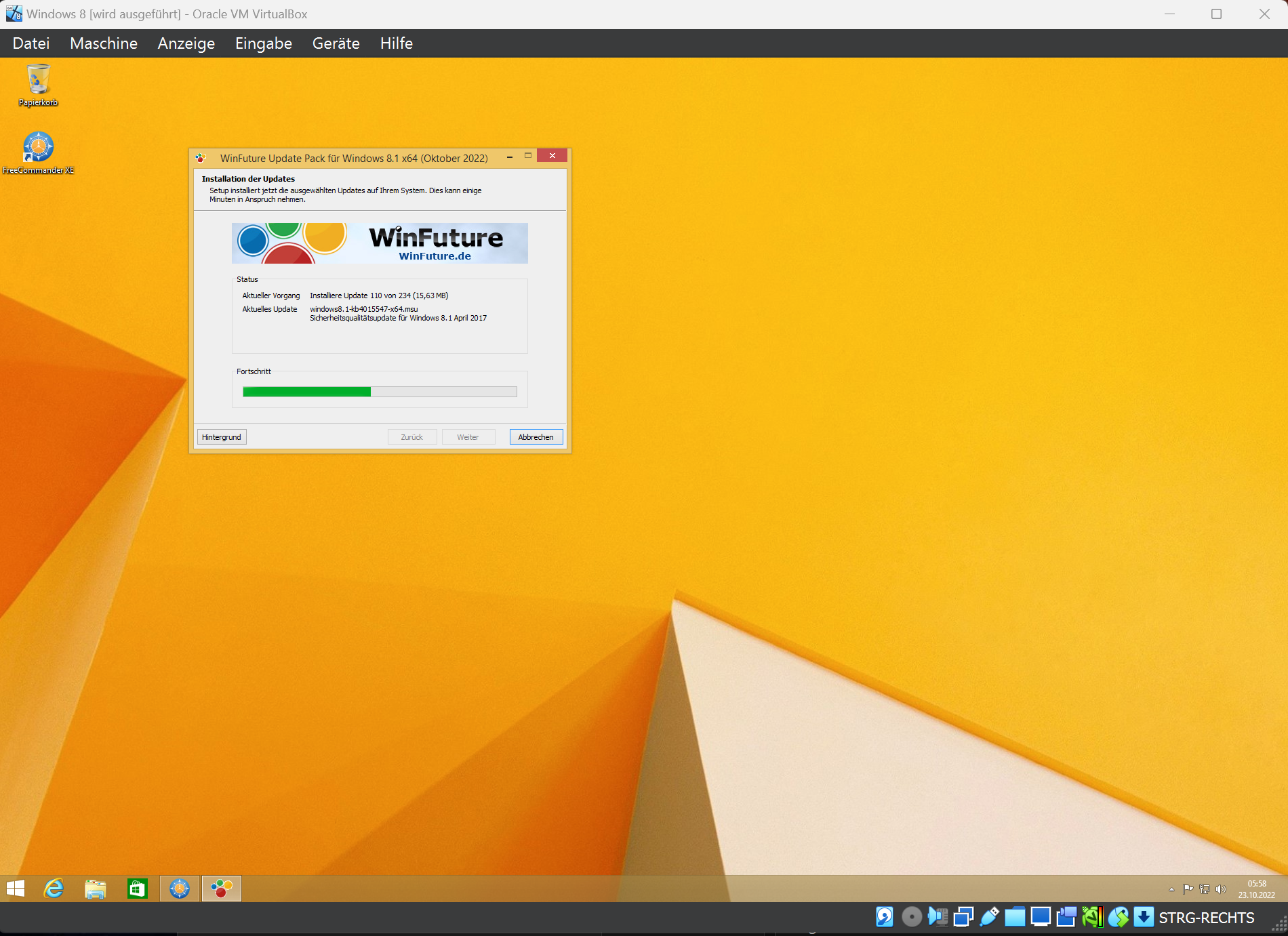Select the Papierkorb desktop icon
This screenshot has height=936, width=1288.
(39, 85)
